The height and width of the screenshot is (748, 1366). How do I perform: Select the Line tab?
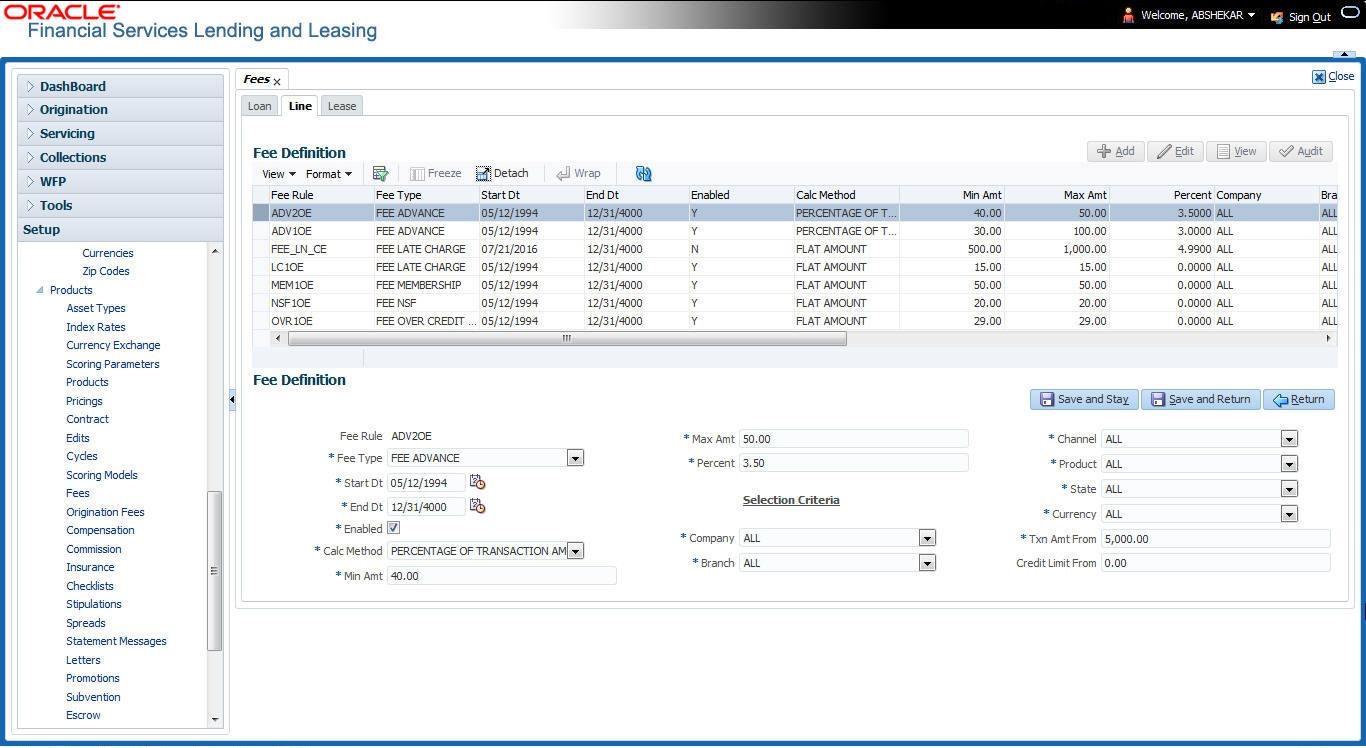click(x=300, y=106)
